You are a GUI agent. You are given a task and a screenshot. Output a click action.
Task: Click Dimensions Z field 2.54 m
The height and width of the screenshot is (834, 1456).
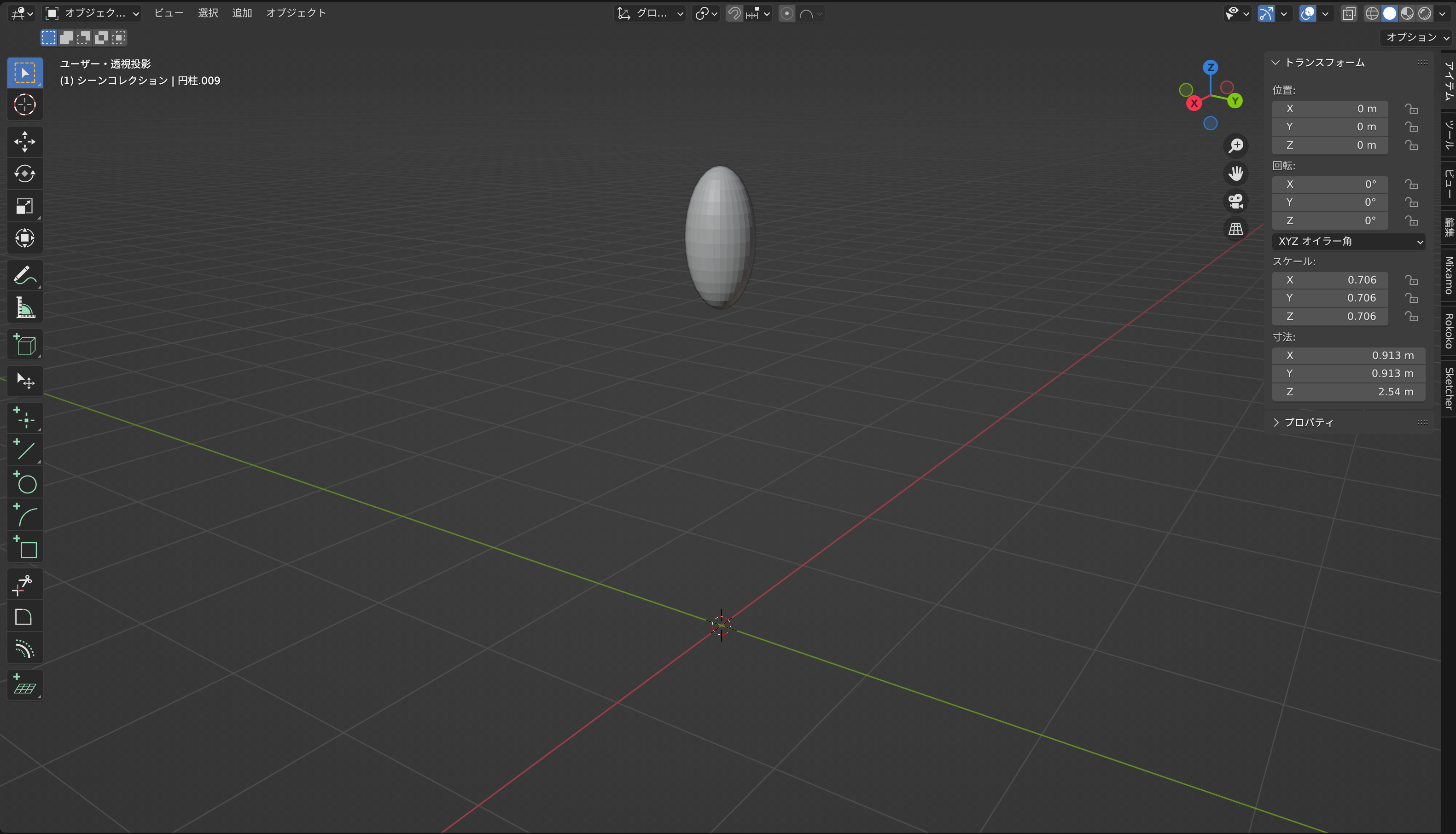tap(1348, 391)
